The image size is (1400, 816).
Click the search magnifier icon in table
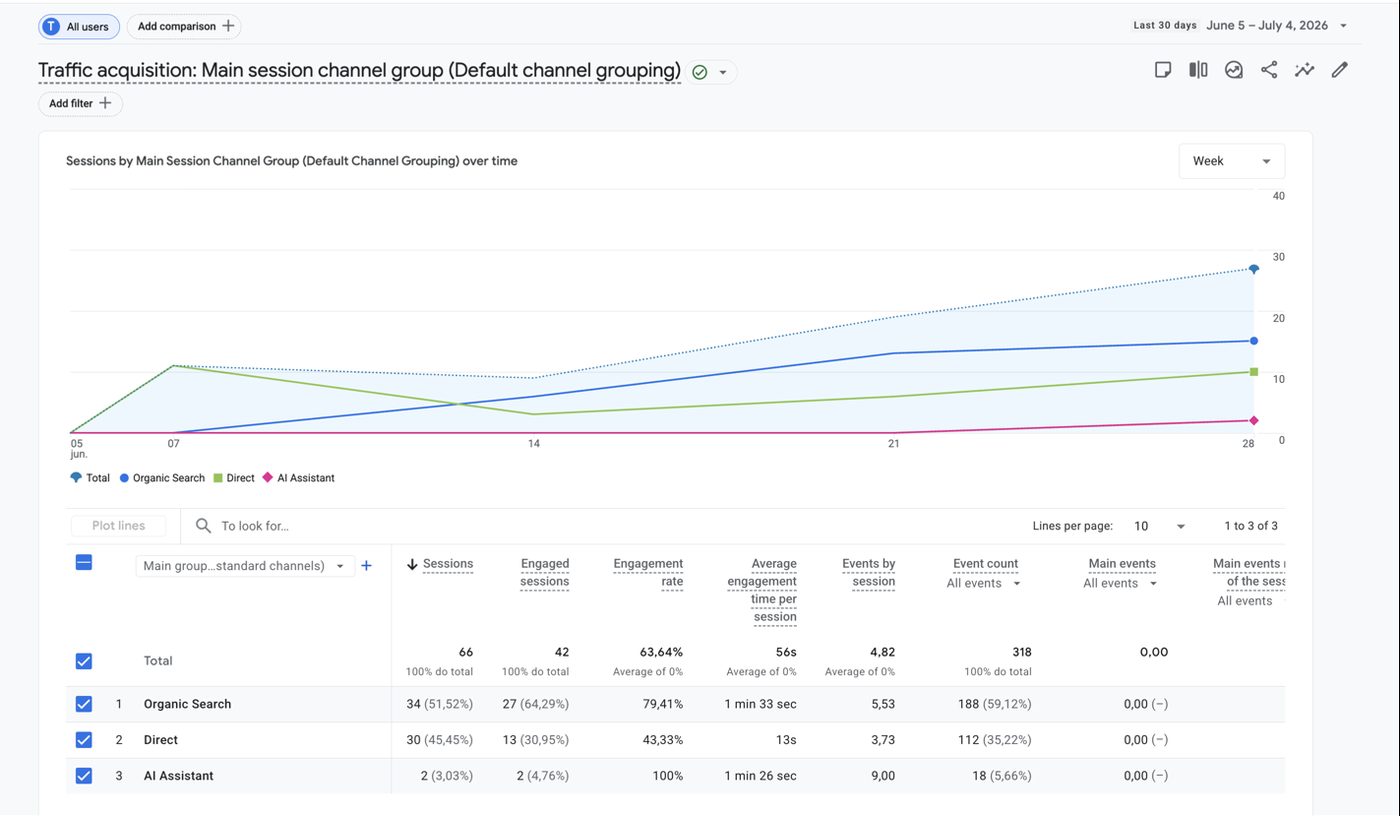(203, 526)
